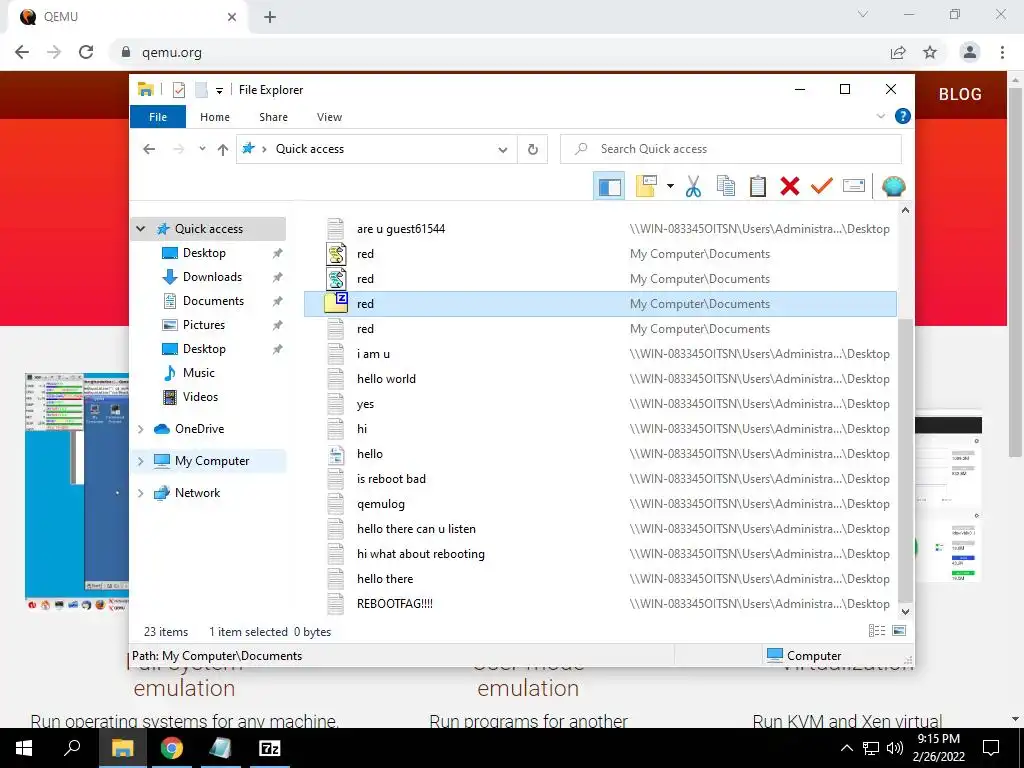This screenshot has width=1024, height=768.
Task: Click File Explorer's Back arrow
Action: point(149,149)
